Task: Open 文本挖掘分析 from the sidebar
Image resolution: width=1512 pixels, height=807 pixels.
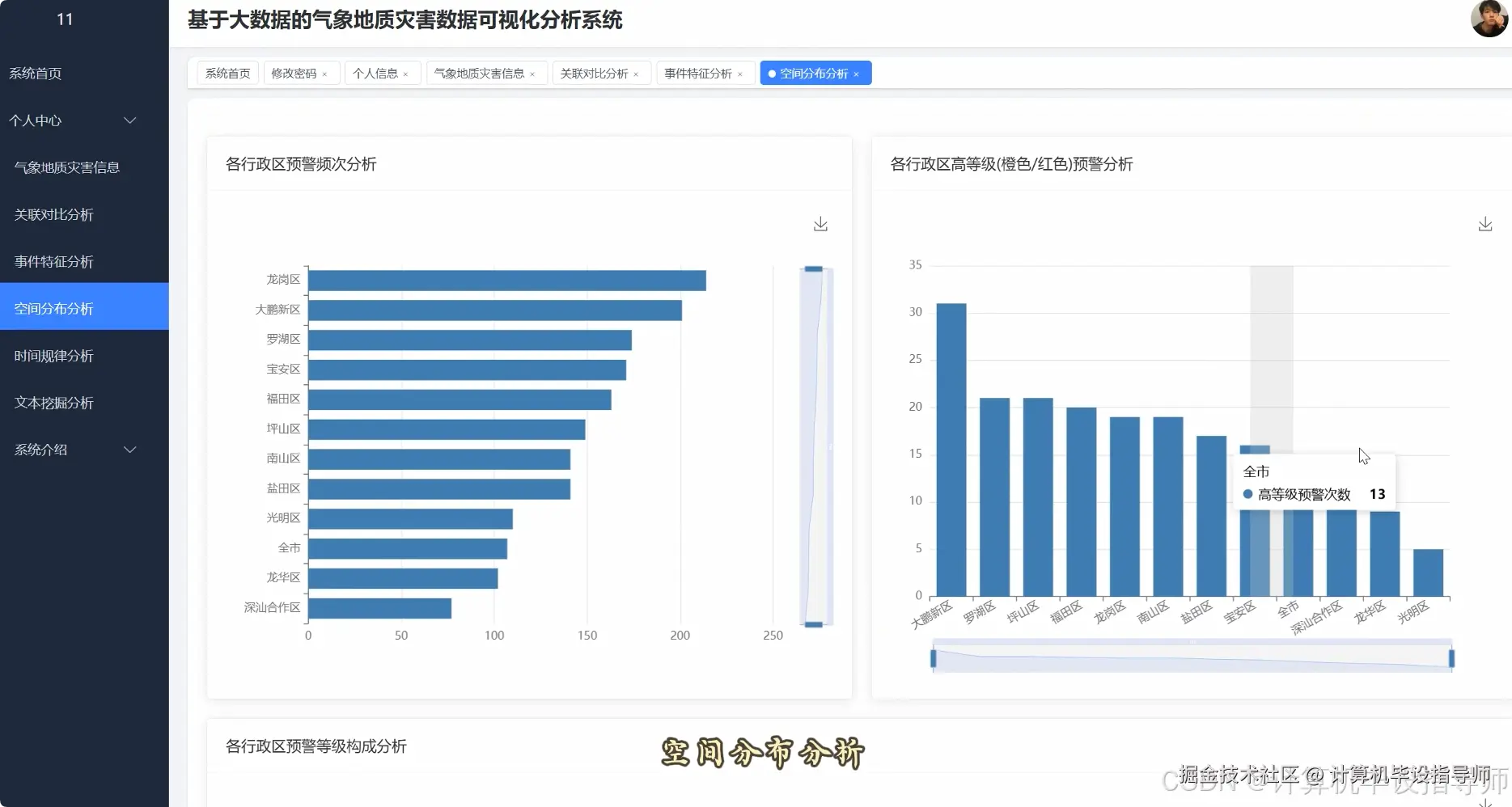Action: 53,403
